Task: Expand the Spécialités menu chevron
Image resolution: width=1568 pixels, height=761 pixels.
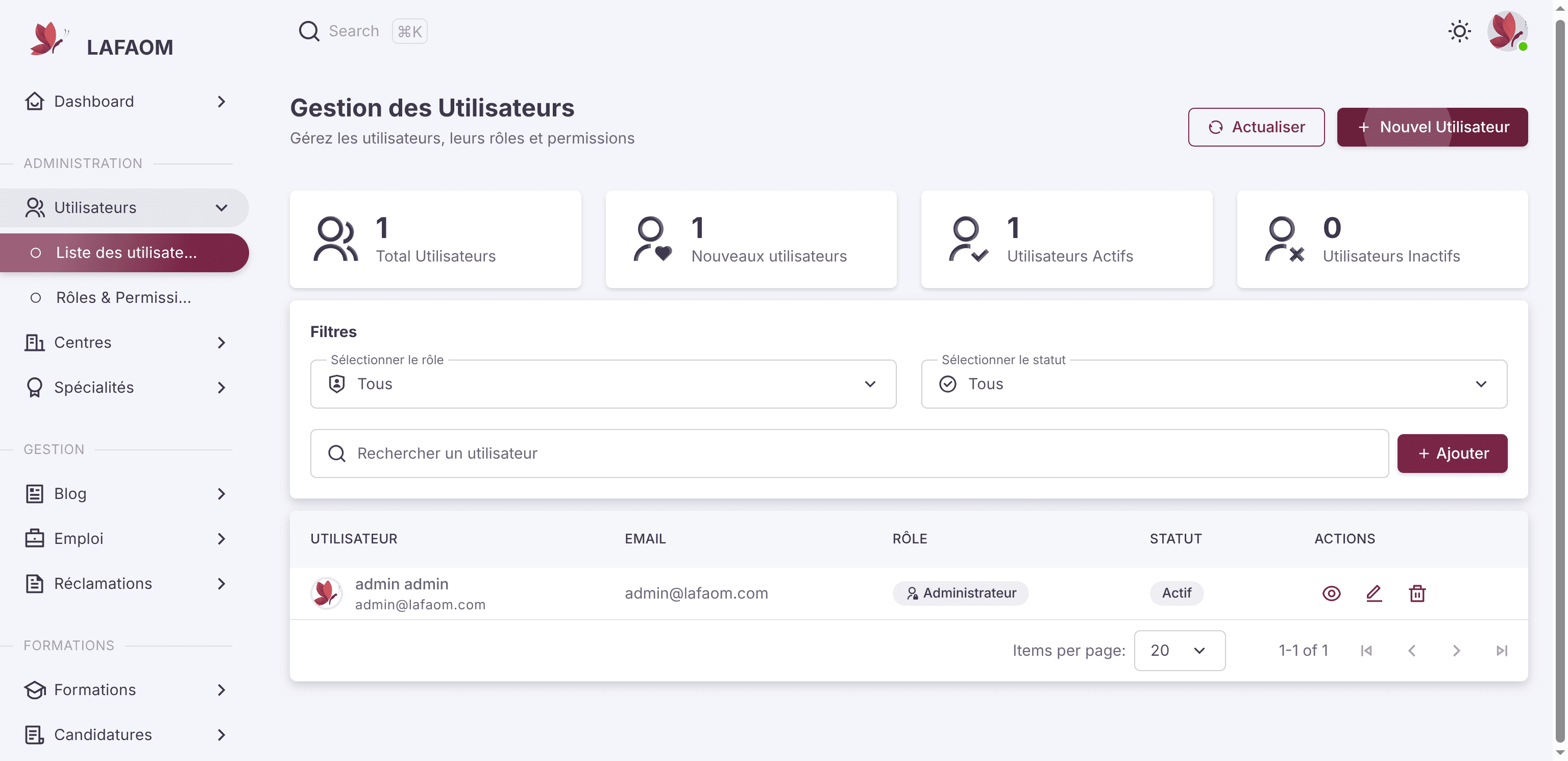Action: [x=222, y=388]
